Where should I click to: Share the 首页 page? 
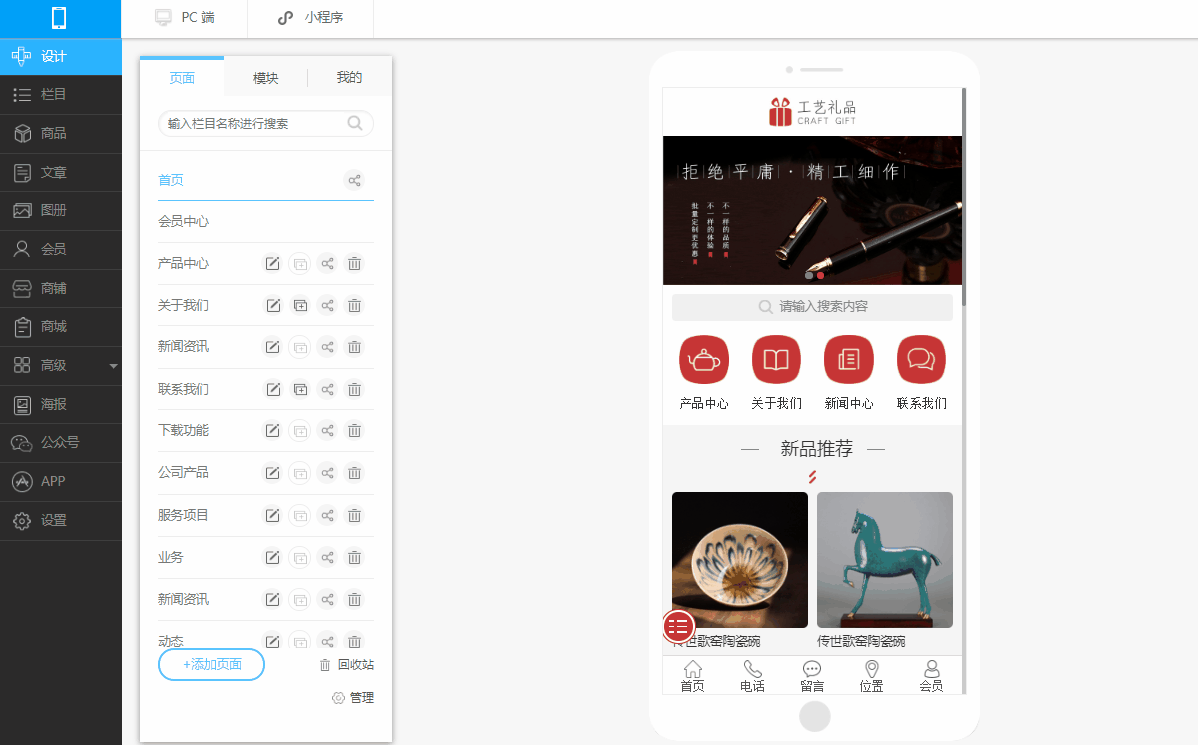coord(355,180)
